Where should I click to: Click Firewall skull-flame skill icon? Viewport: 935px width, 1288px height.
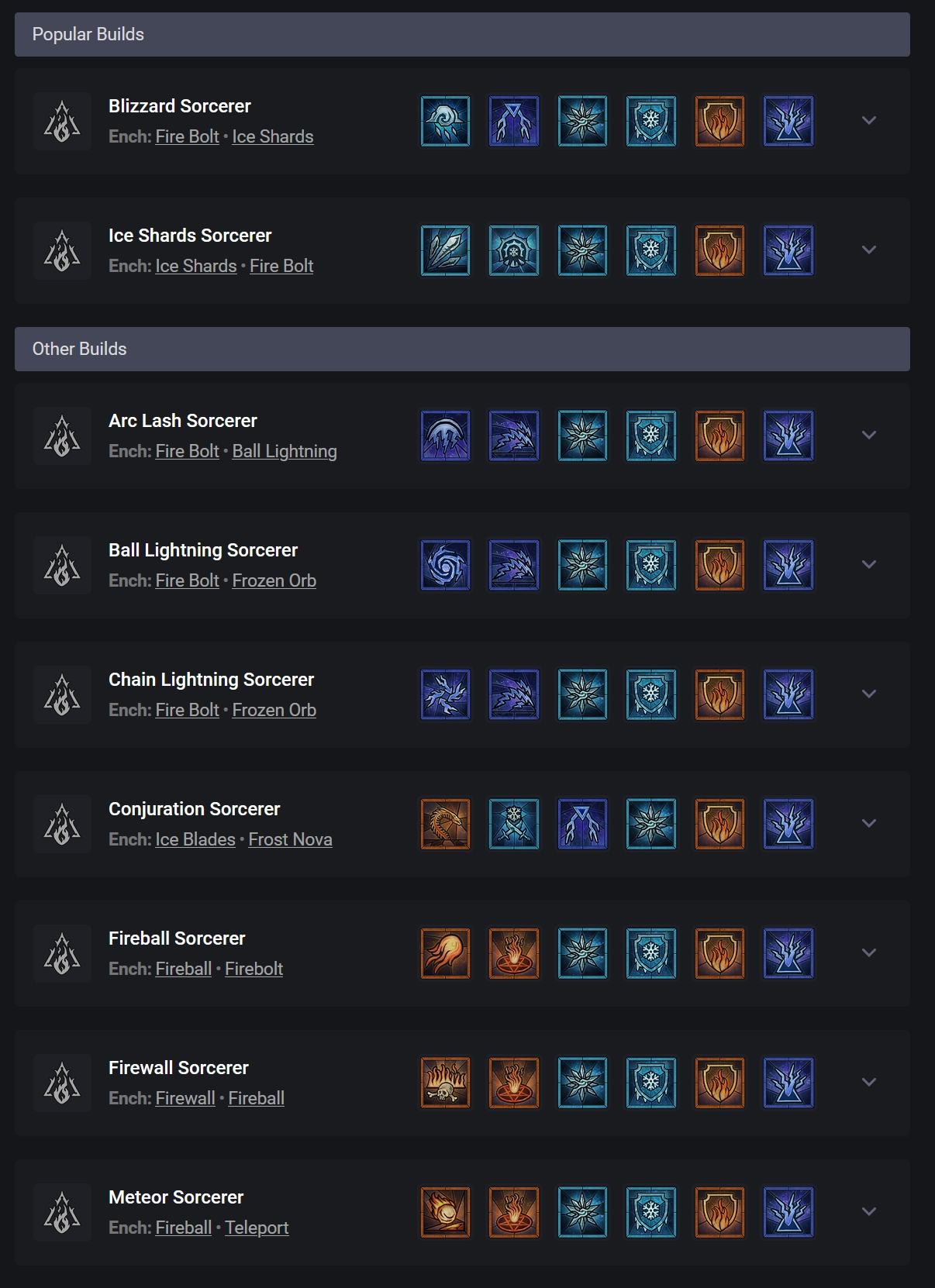[x=445, y=1083]
